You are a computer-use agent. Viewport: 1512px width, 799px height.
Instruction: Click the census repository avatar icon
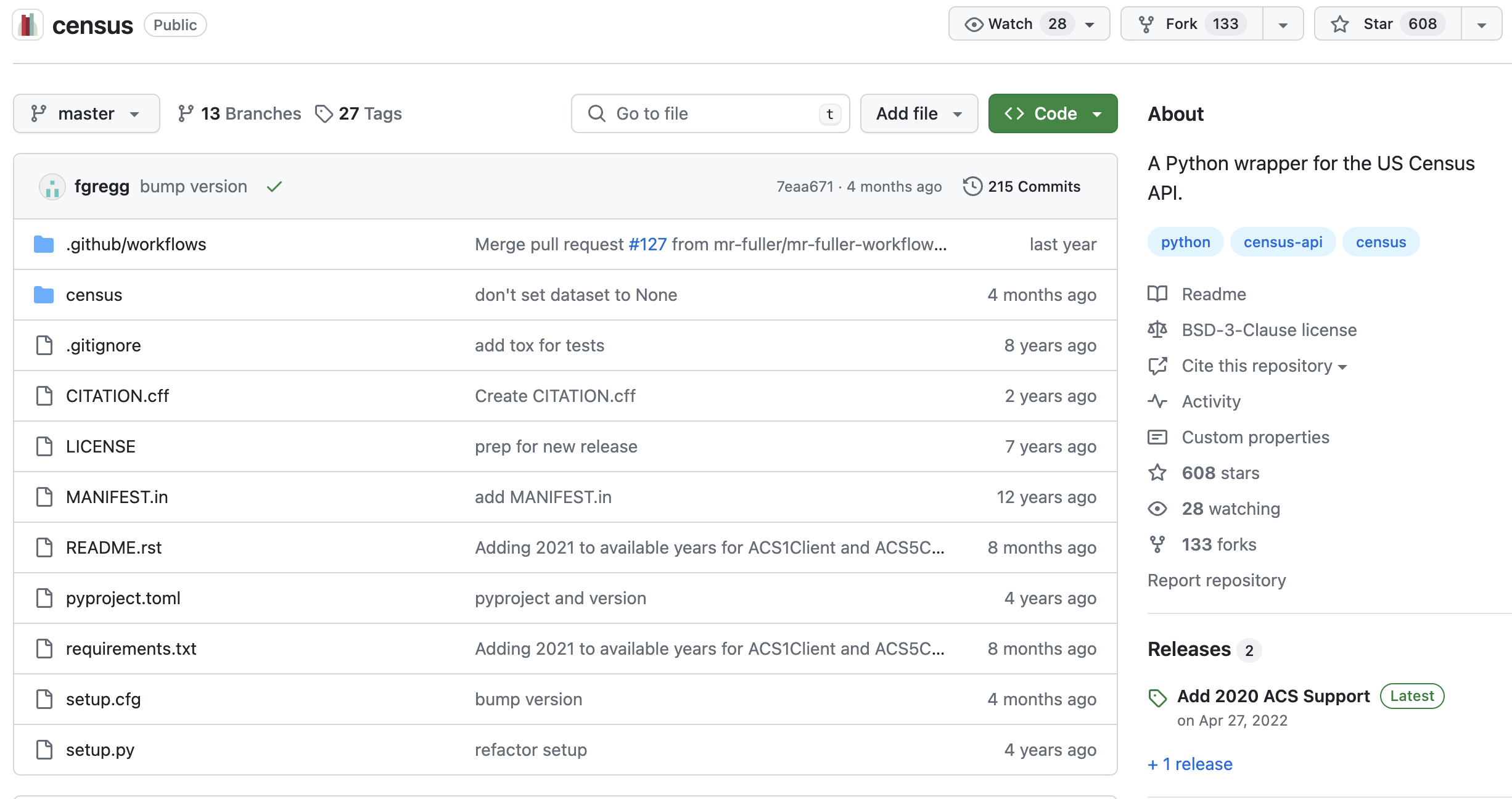click(28, 25)
